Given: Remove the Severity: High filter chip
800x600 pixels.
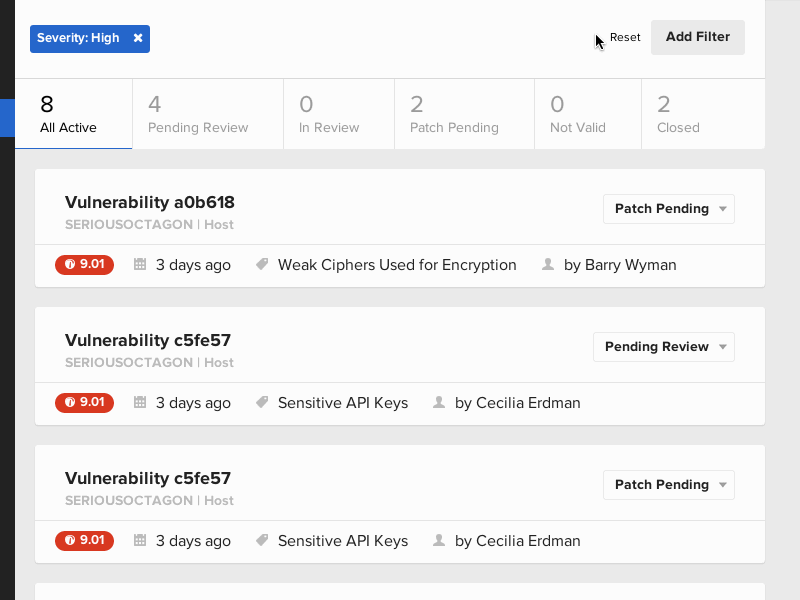Looking at the screenshot, I should [x=138, y=38].
